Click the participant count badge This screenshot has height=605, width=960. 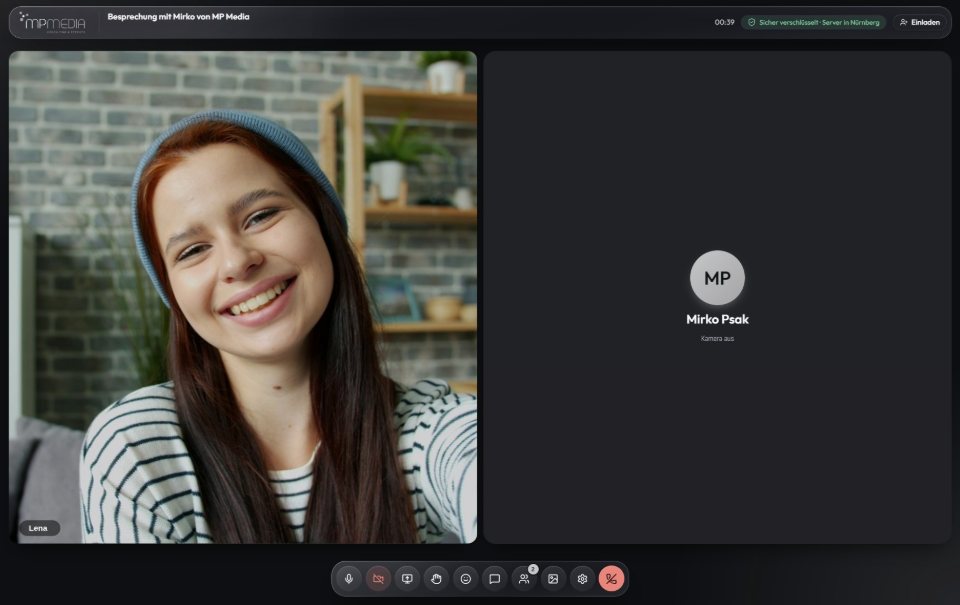coord(533,569)
